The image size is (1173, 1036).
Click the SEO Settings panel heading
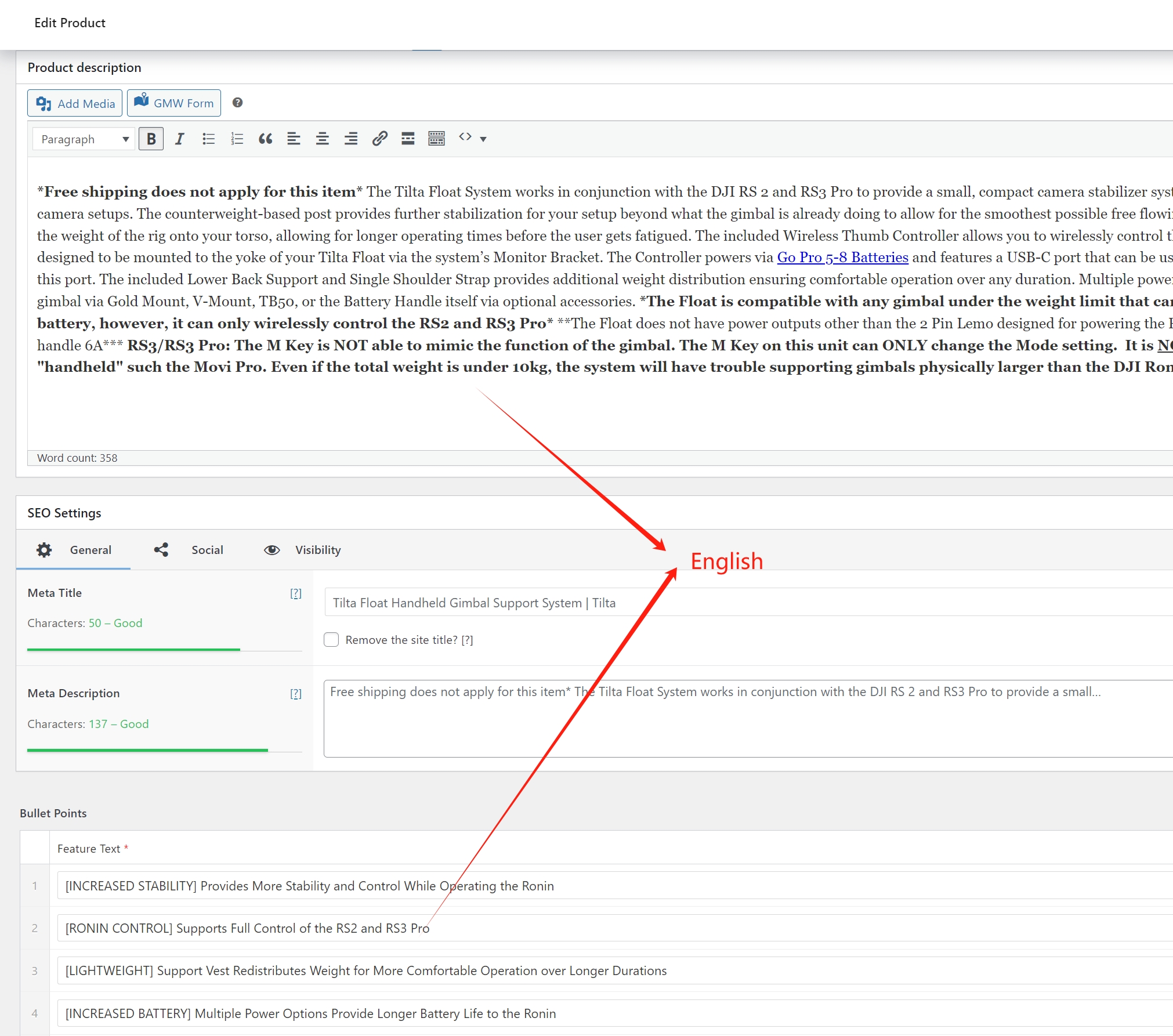(x=64, y=513)
